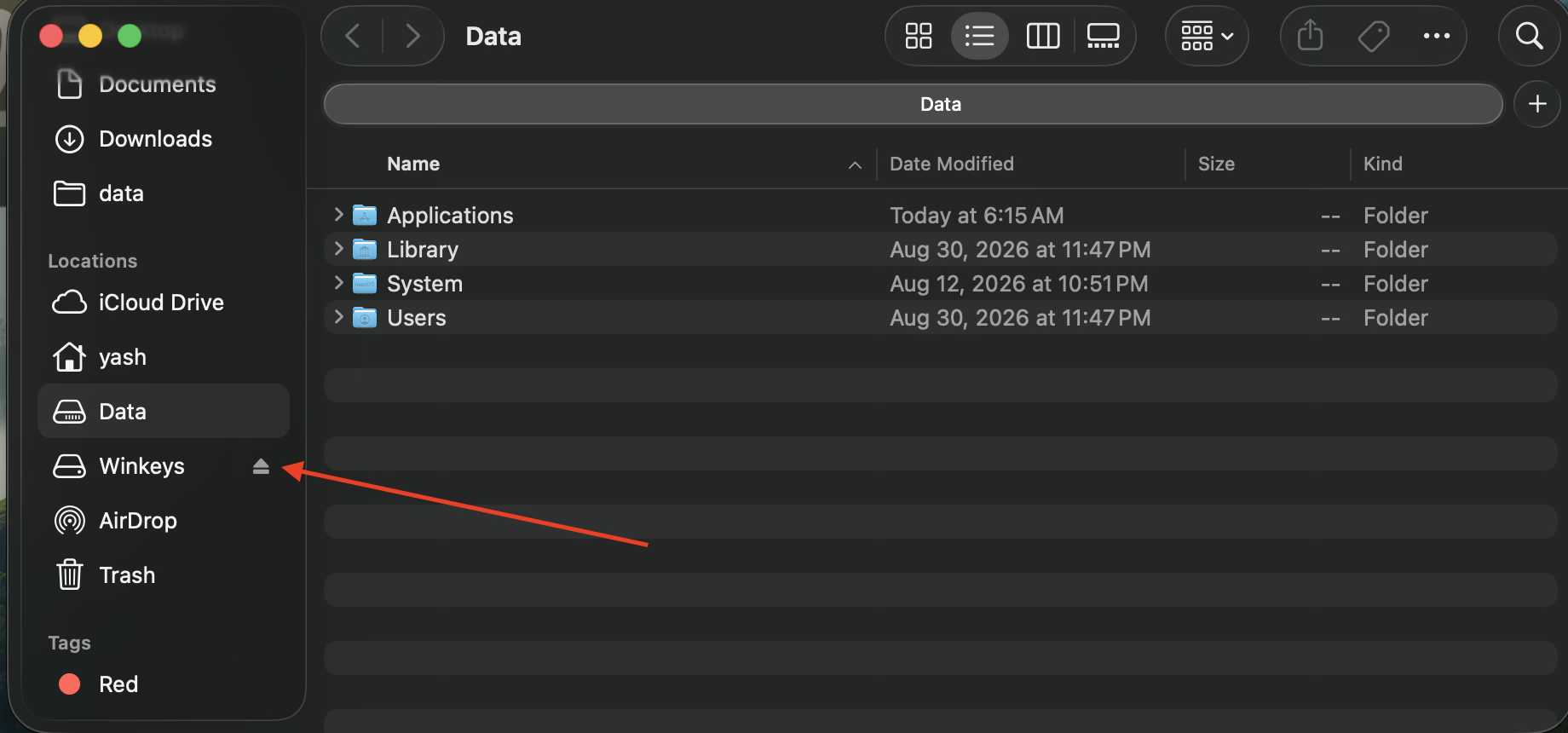Viewport: 1568px width, 733px height.
Task: Open lowercase data folder in sidebar
Action: (x=162, y=193)
